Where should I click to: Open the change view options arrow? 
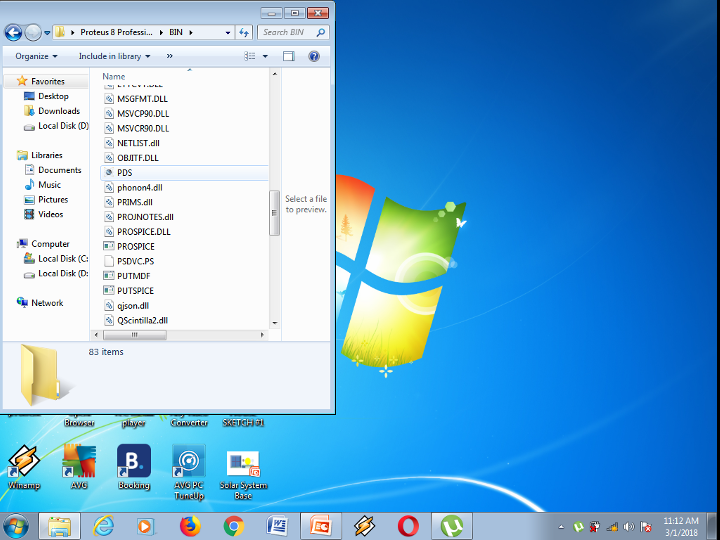coord(266,57)
